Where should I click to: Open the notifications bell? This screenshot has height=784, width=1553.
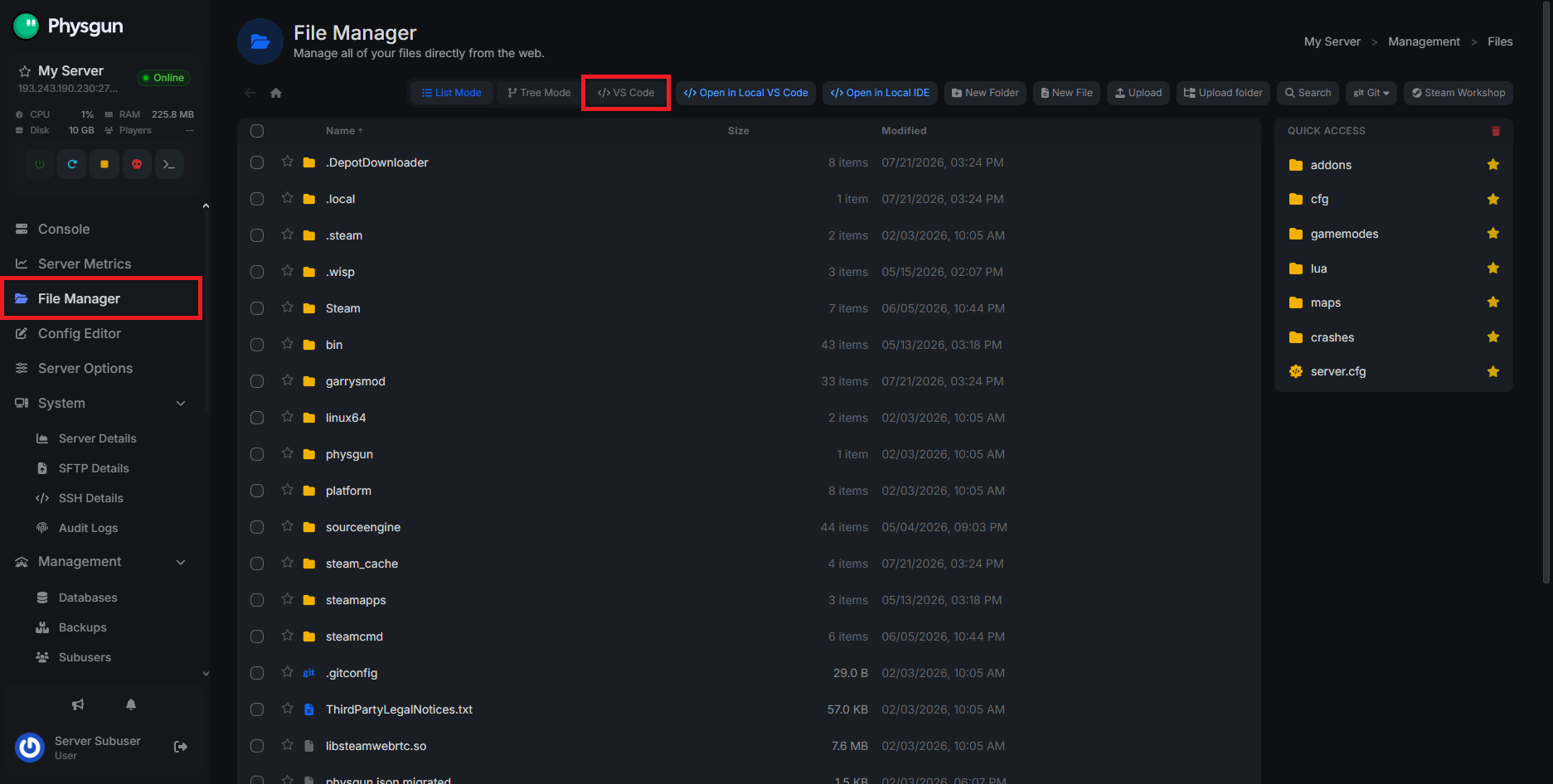pyautogui.click(x=131, y=704)
